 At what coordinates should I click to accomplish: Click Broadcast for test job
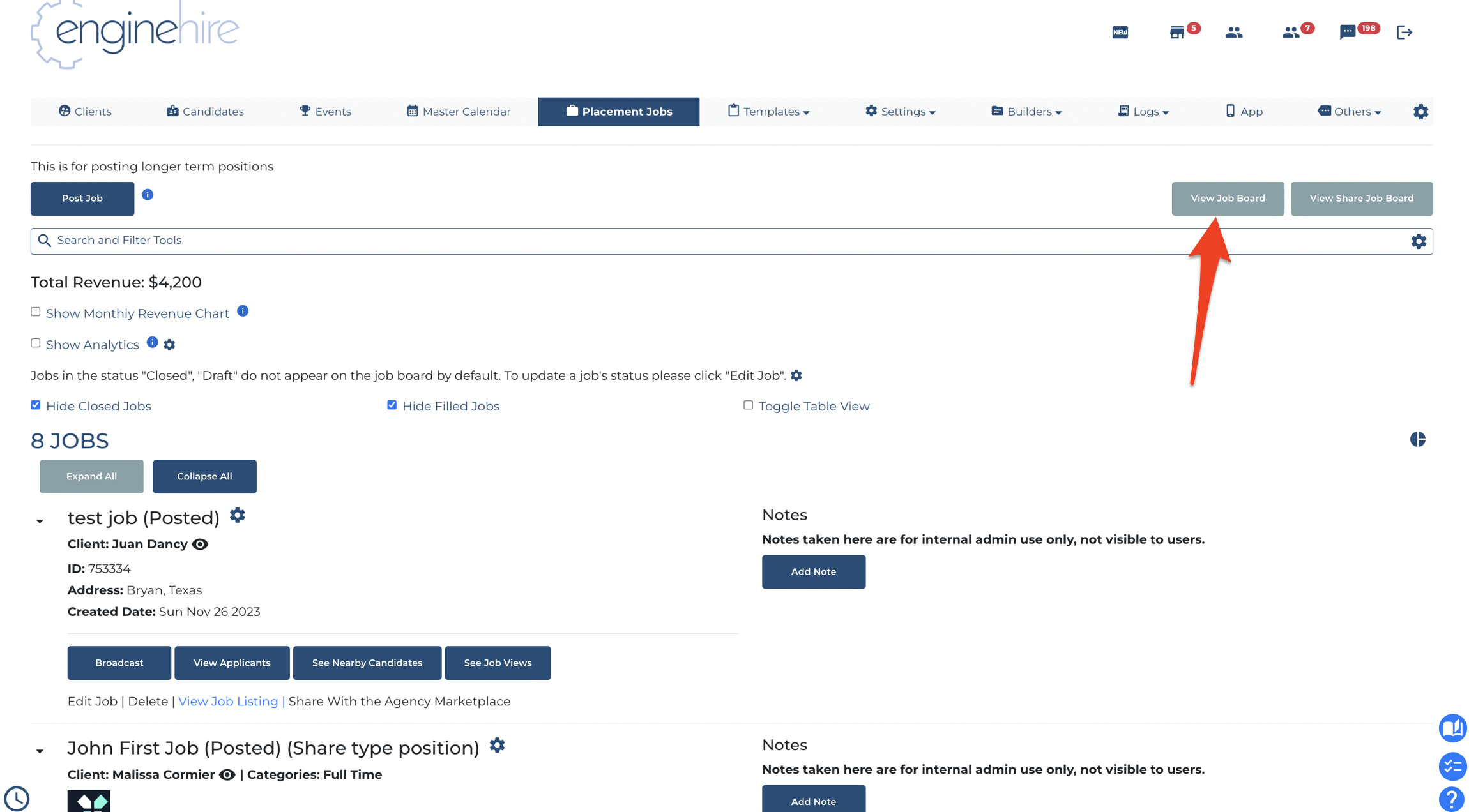pos(119,663)
